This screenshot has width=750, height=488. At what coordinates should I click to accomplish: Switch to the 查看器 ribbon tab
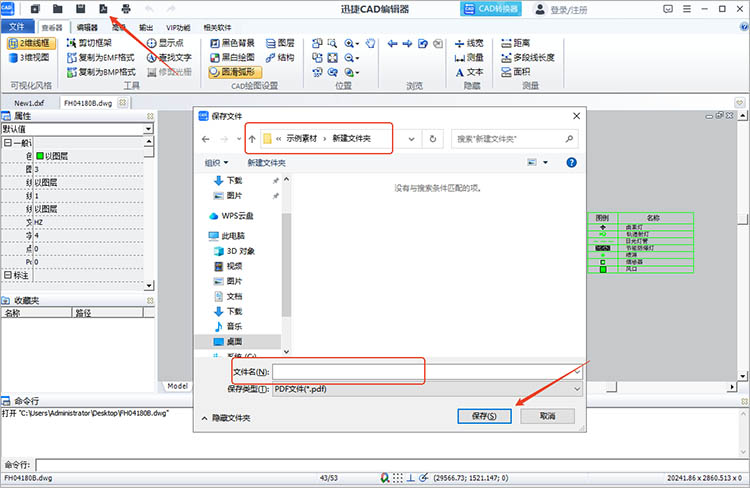(52, 27)
